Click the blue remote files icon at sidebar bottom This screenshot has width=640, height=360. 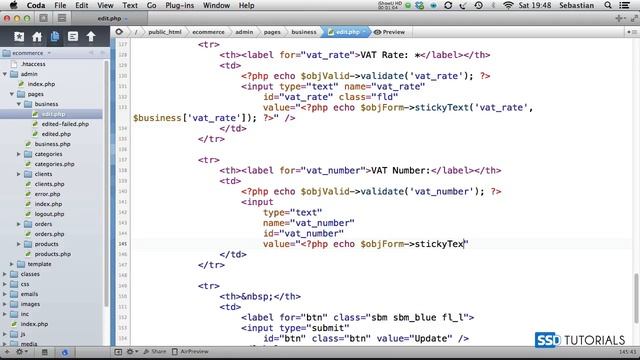65,352
